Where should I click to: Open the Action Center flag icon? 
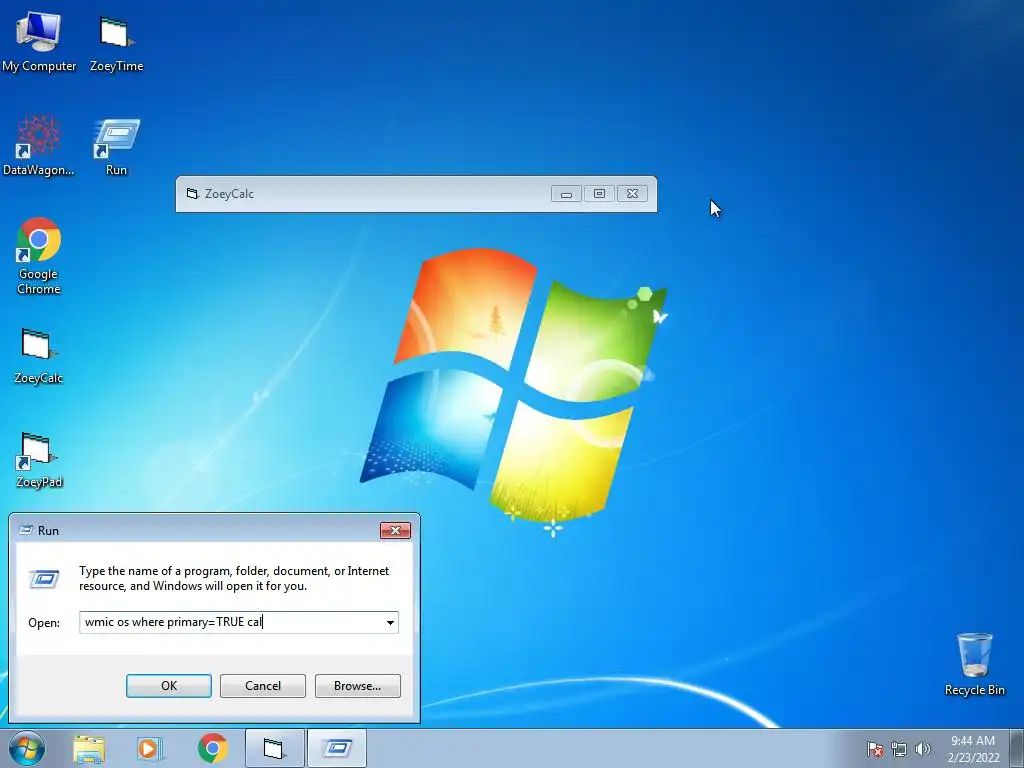(874, 749)
